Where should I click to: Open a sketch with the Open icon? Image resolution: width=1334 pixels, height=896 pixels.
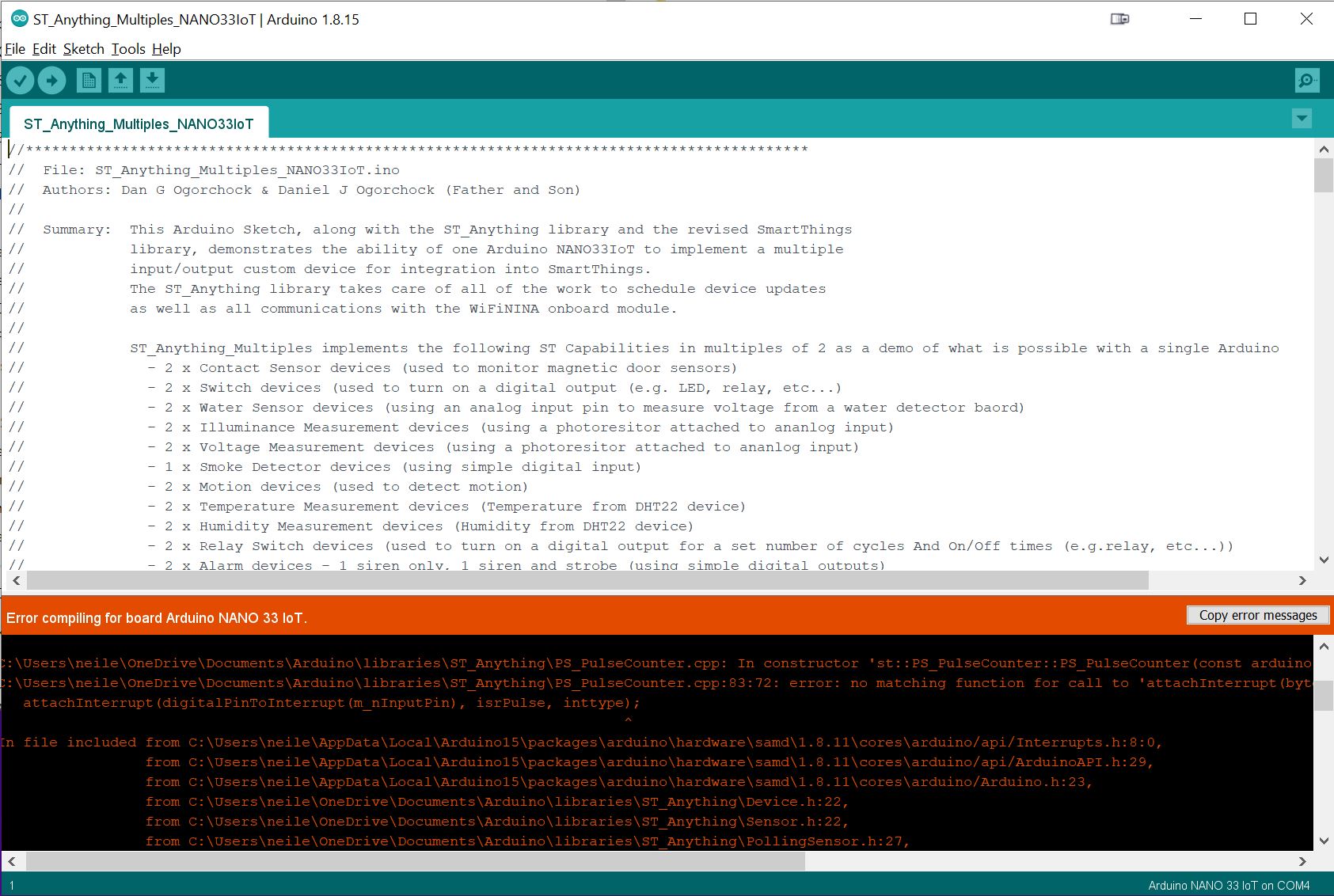[120, 80]
